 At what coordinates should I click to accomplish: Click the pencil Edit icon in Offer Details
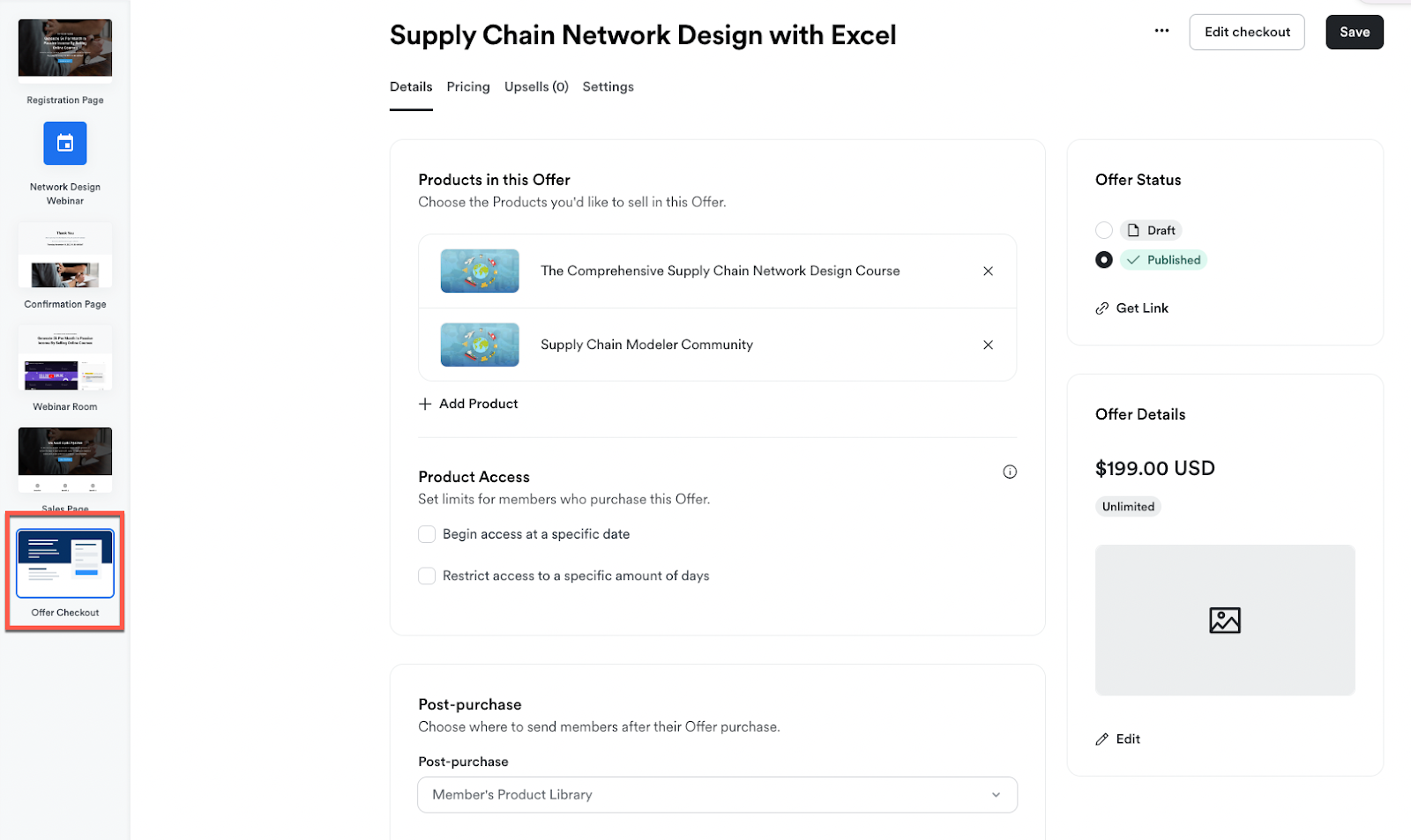click(x=1102, y=740)
